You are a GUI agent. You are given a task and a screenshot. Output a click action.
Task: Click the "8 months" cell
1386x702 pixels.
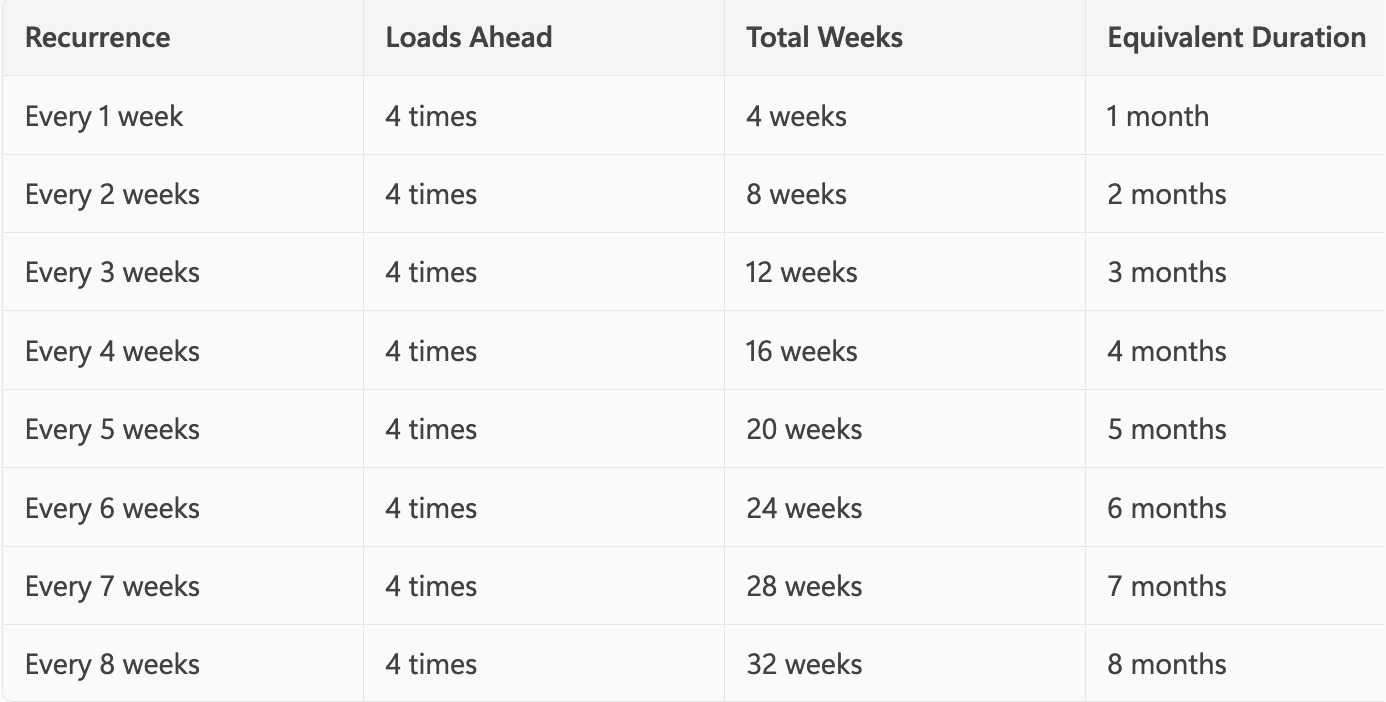pyautogui.click(x=1166, y=664)
